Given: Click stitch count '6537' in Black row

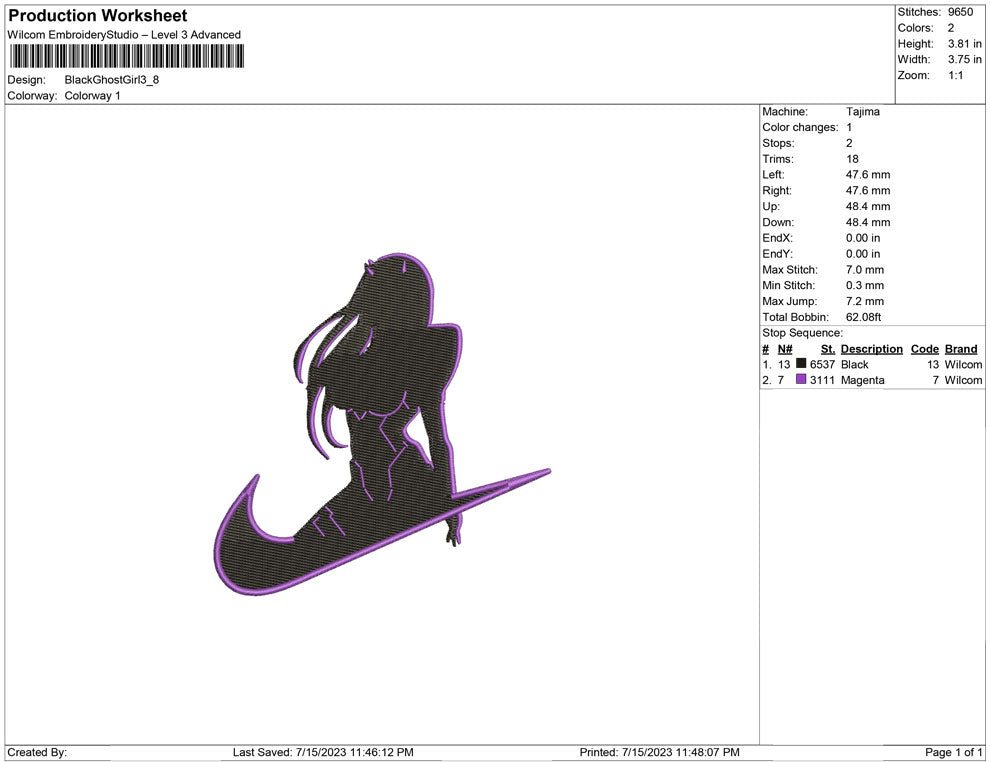Looking at the screenshot, I should click(823, 364).
